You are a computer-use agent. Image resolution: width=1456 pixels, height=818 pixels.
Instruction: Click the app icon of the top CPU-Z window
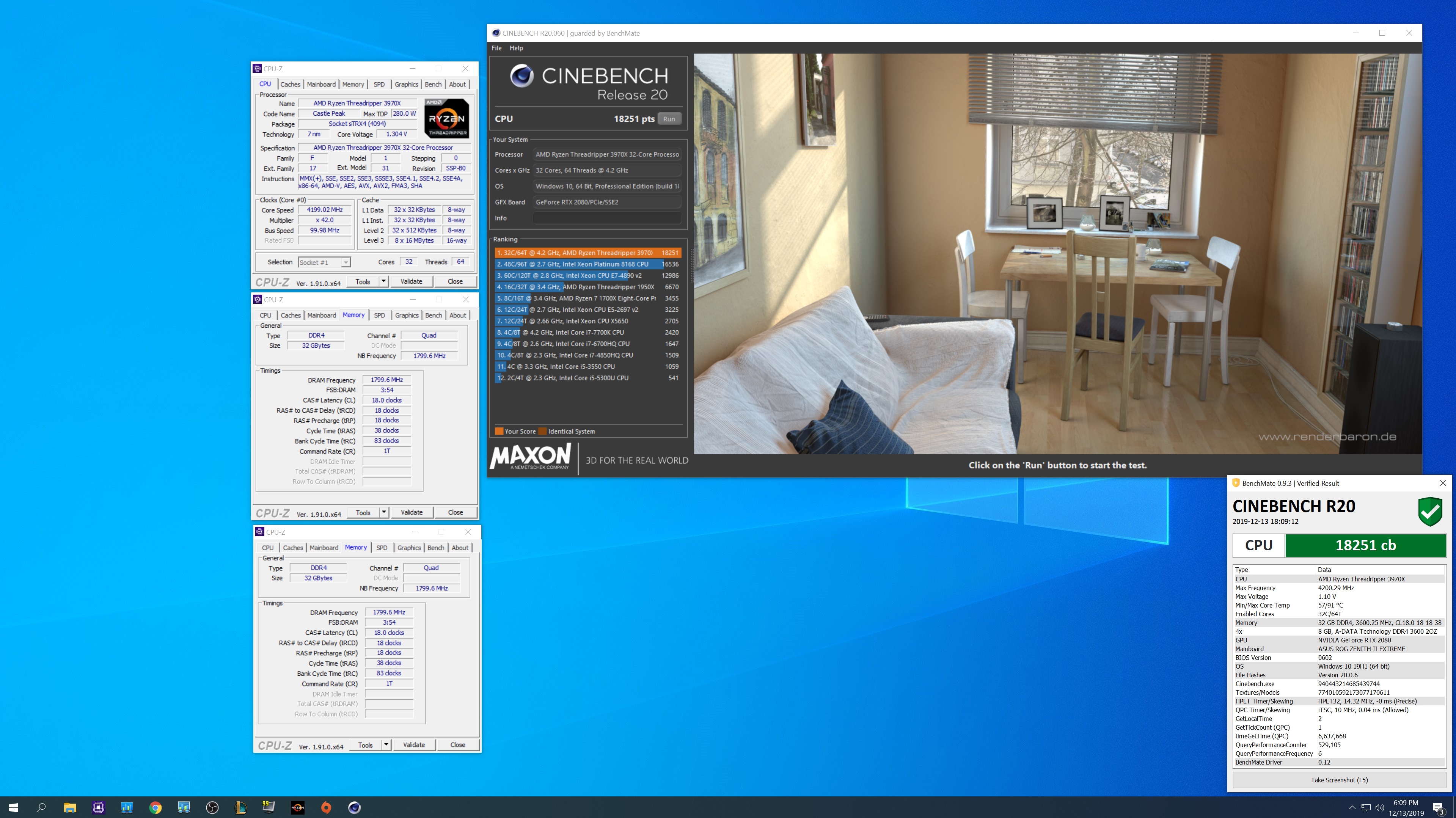point(257,68)
